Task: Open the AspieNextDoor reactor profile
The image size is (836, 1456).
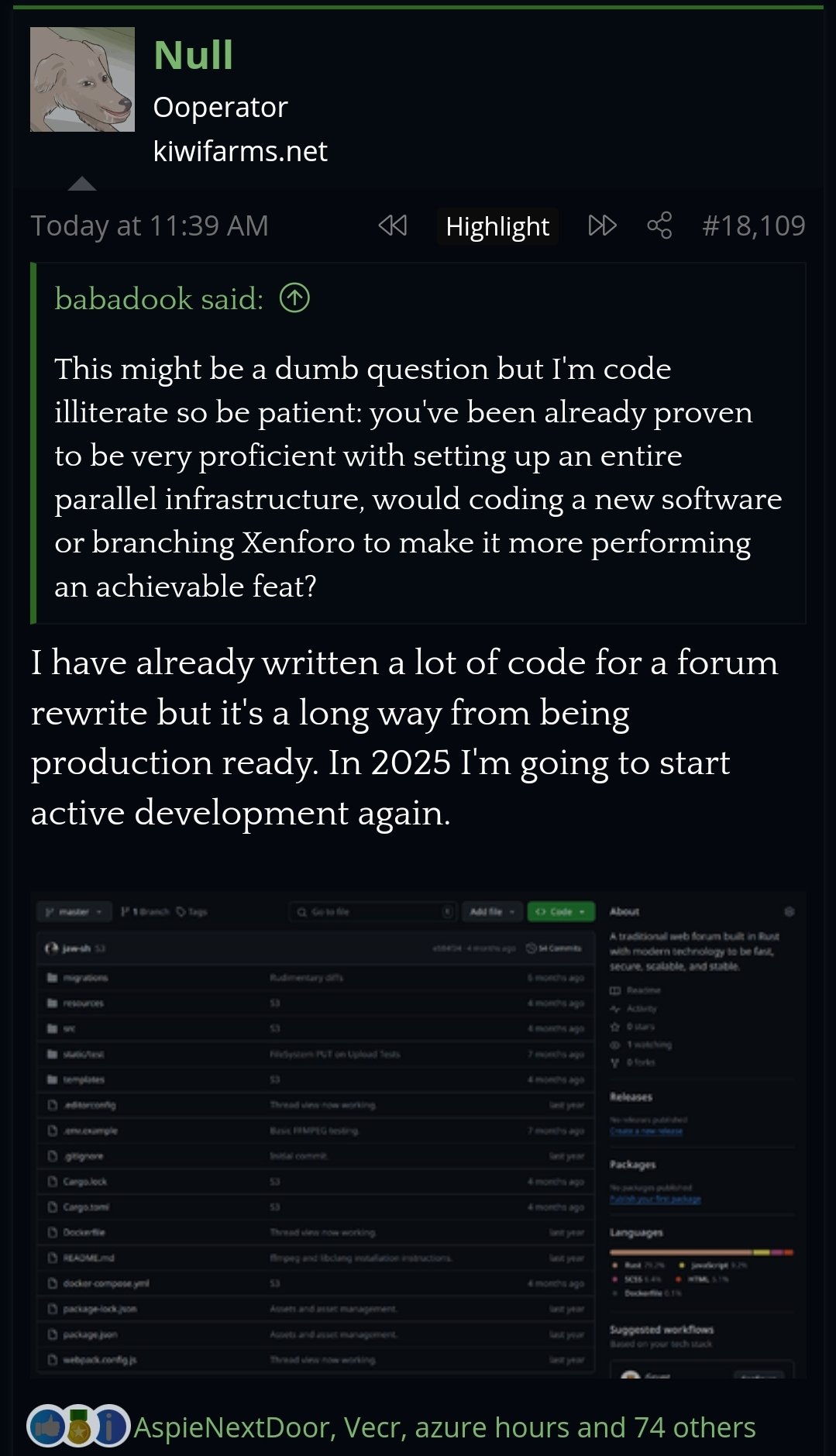Action: [x=232, y=1427]
